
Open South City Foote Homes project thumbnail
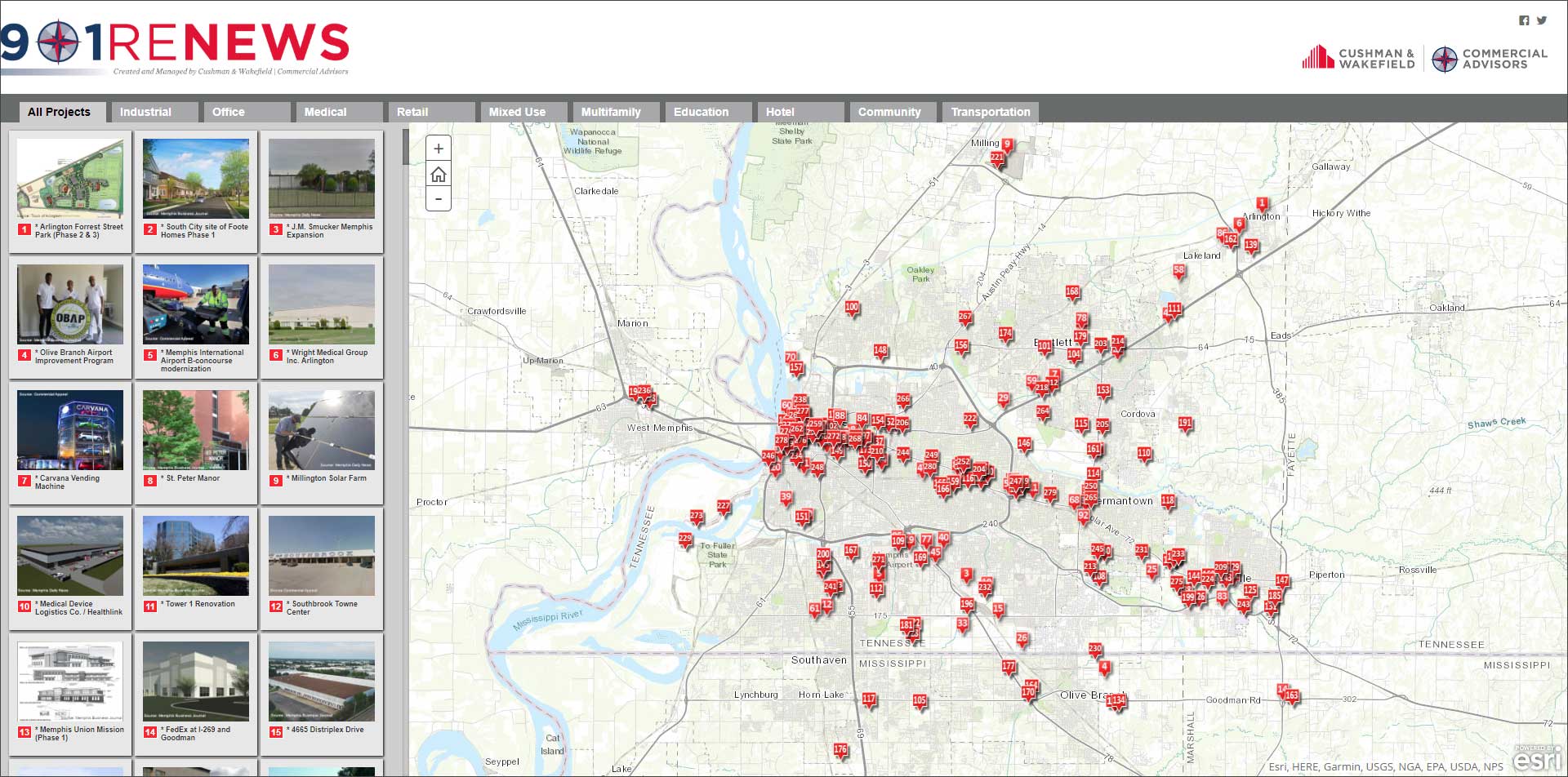pos(196,179)
